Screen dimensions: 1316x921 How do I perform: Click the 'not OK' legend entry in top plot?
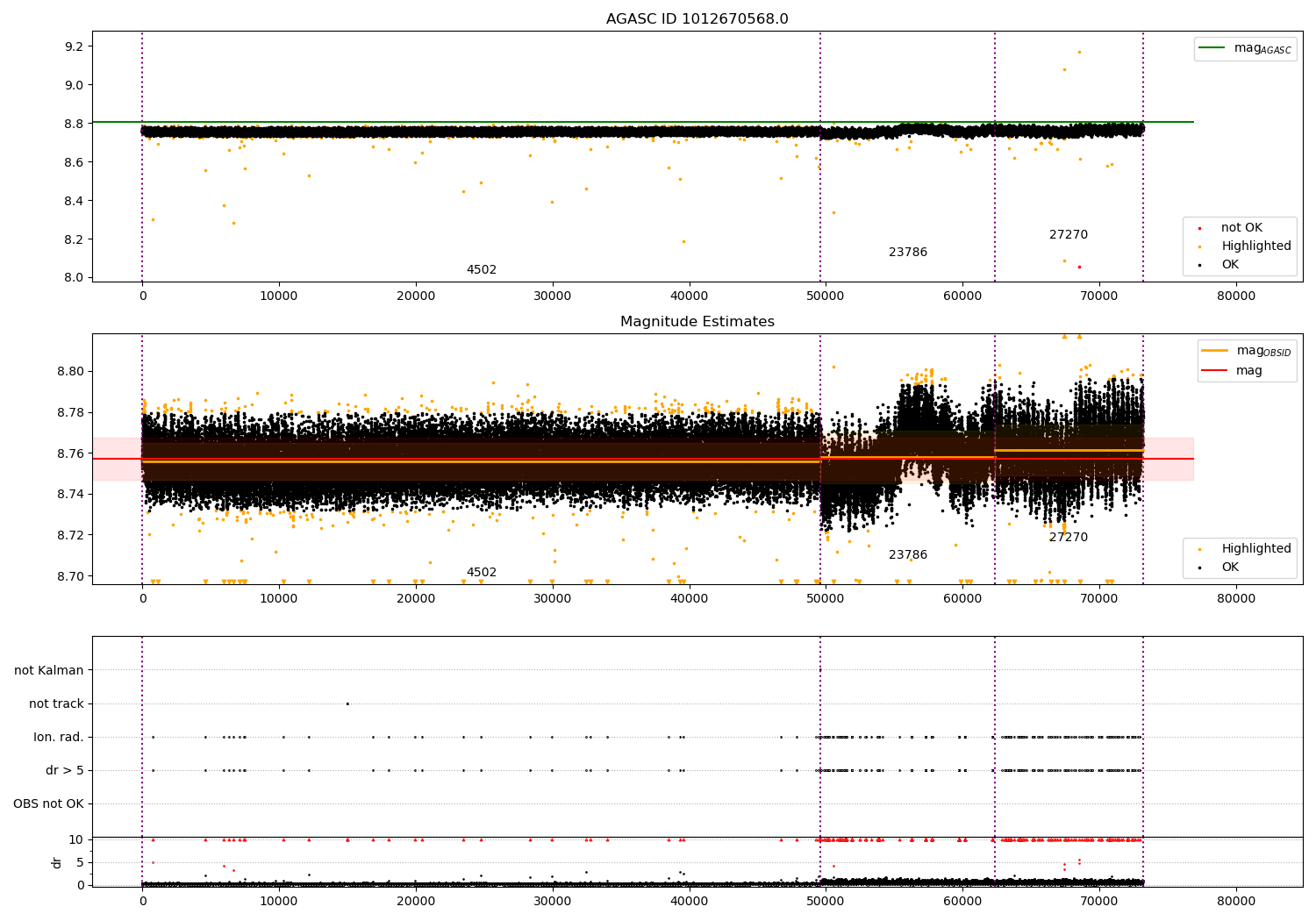pyautogui.click(x=1241, y=228)
